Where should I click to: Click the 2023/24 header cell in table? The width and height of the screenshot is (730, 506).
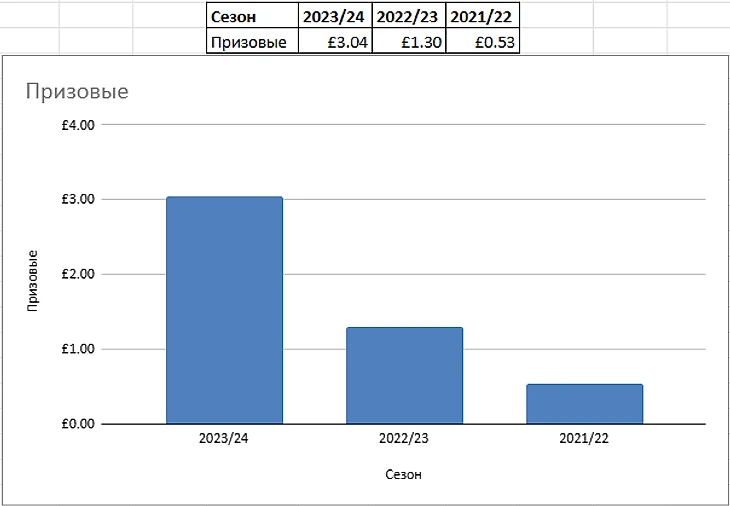pos(335,16)
